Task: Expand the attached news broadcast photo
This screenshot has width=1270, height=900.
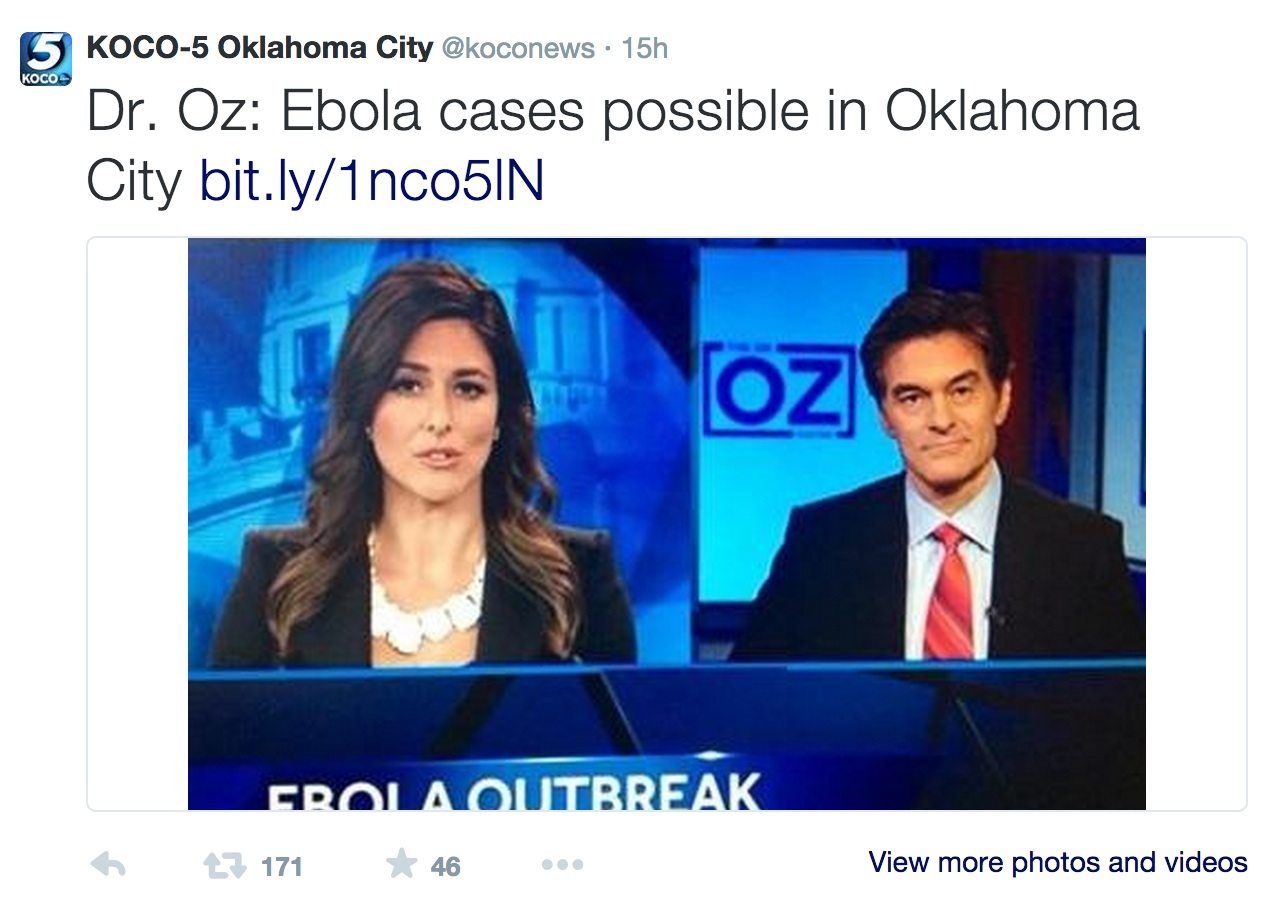Action: (667, 524)
